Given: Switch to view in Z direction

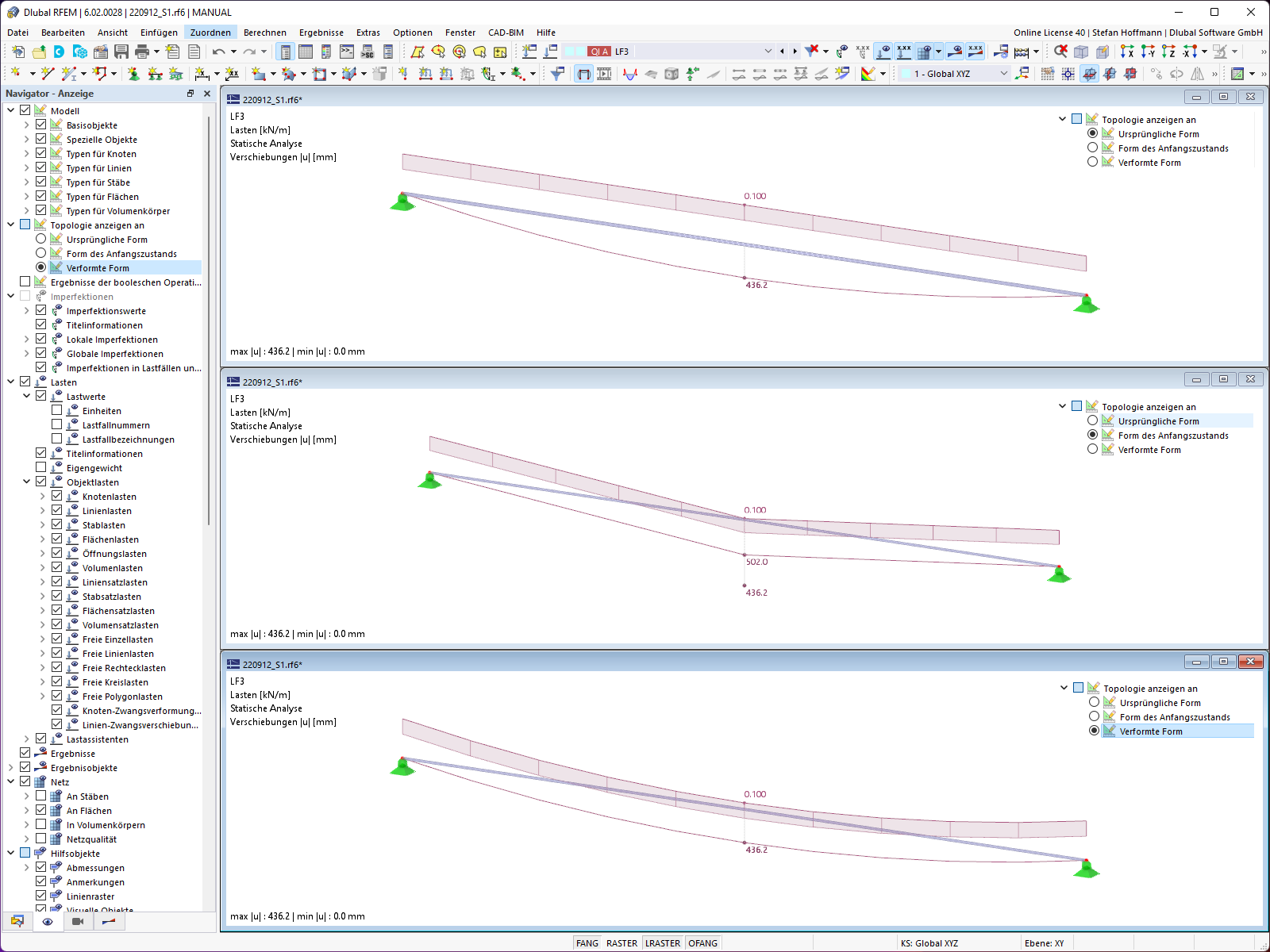Looking at the screenshot, I should coord(1168,52).
